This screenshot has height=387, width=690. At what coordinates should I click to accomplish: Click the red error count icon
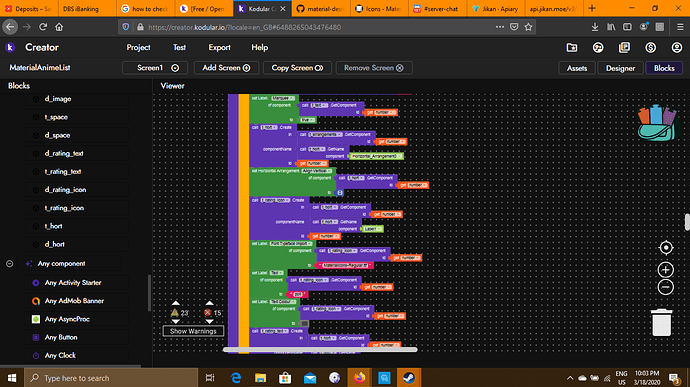[208, 313]
